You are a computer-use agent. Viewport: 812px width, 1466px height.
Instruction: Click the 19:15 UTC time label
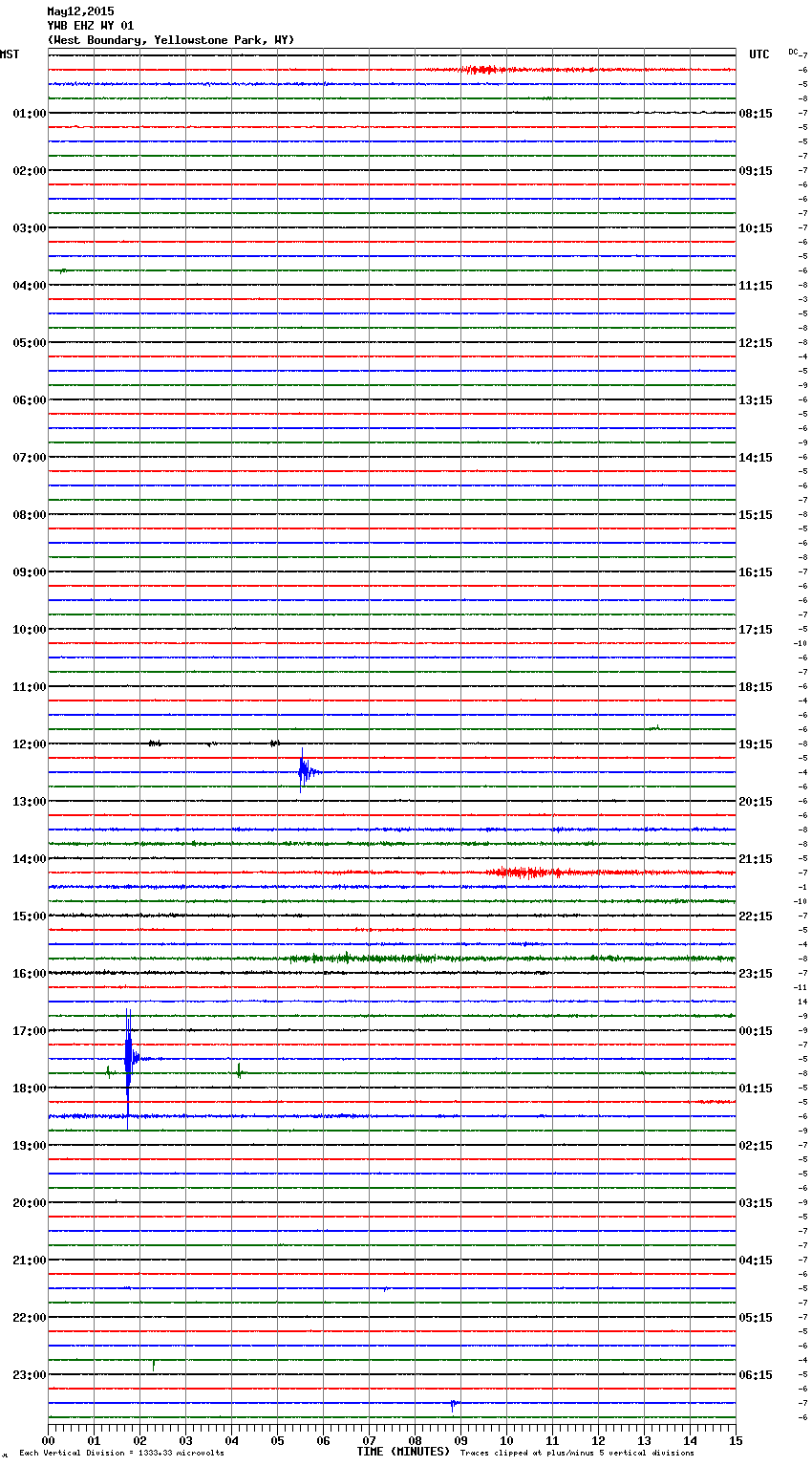tap(756, 744)
